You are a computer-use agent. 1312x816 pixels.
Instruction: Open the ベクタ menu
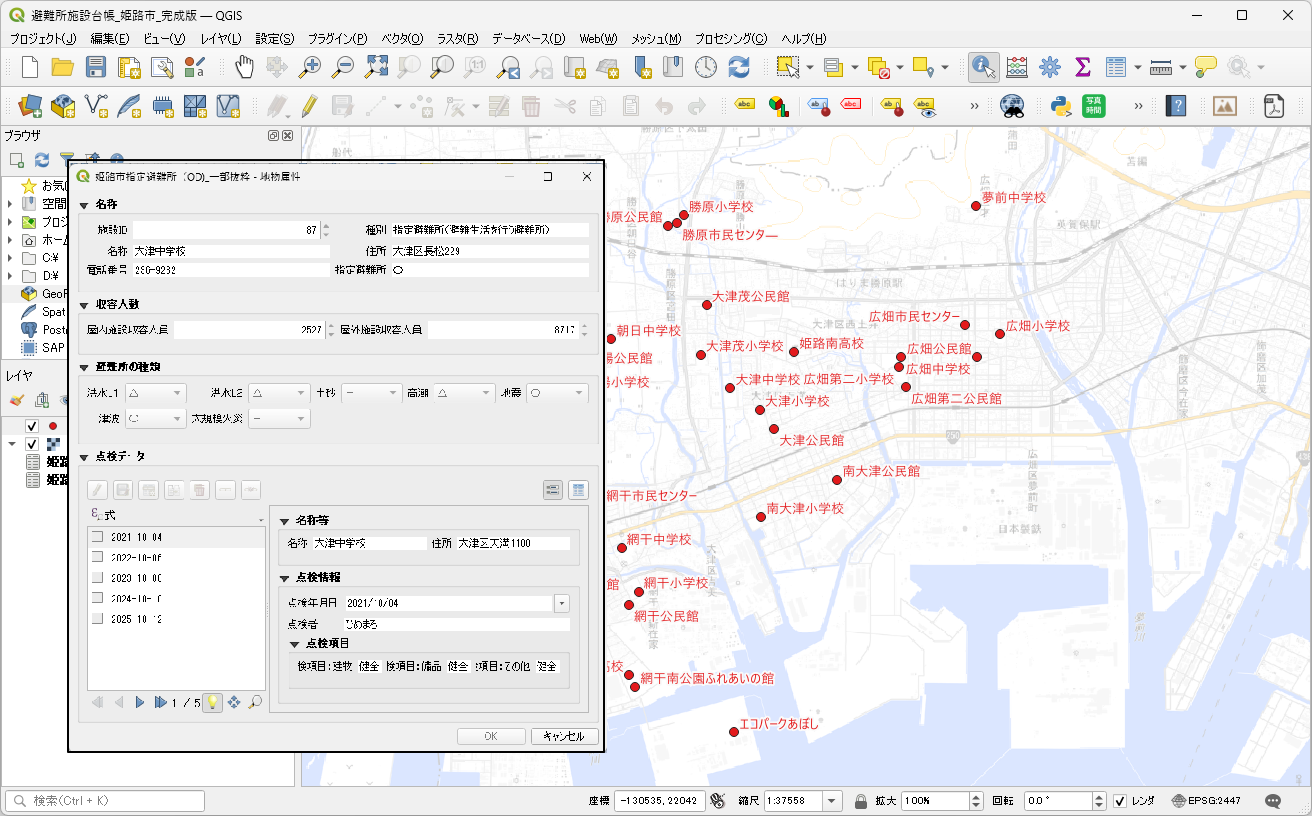tap(402, 38)
